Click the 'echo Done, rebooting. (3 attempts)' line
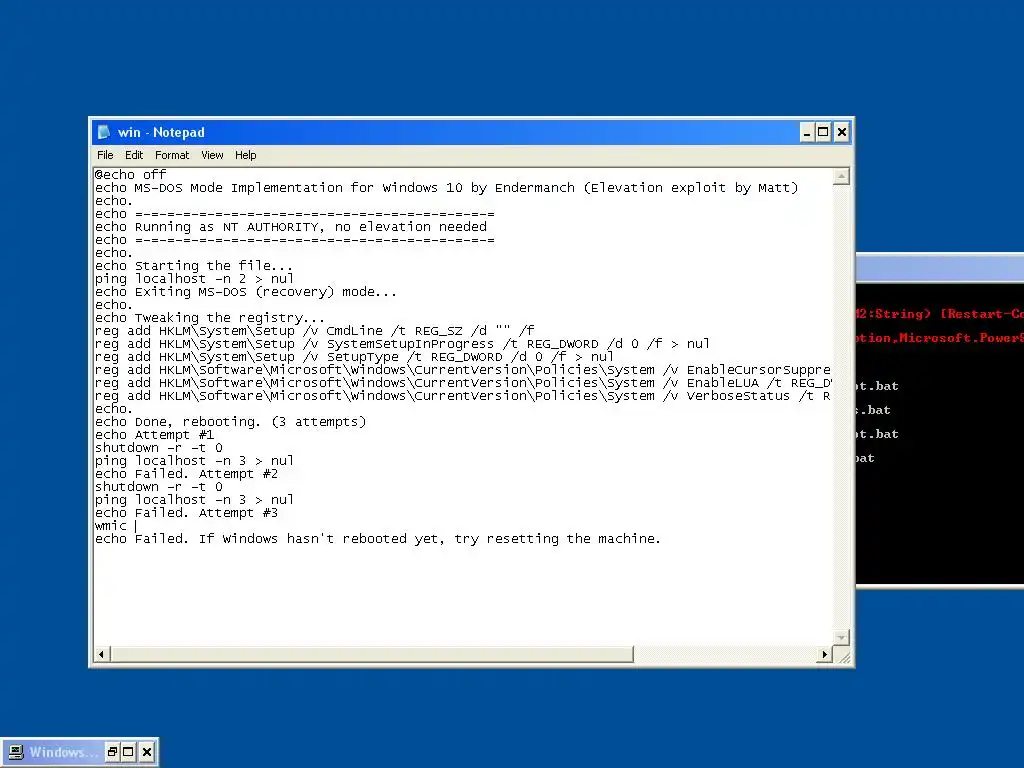The height and width of the screenshot is (768, 1024). click(x=230, y=422)
